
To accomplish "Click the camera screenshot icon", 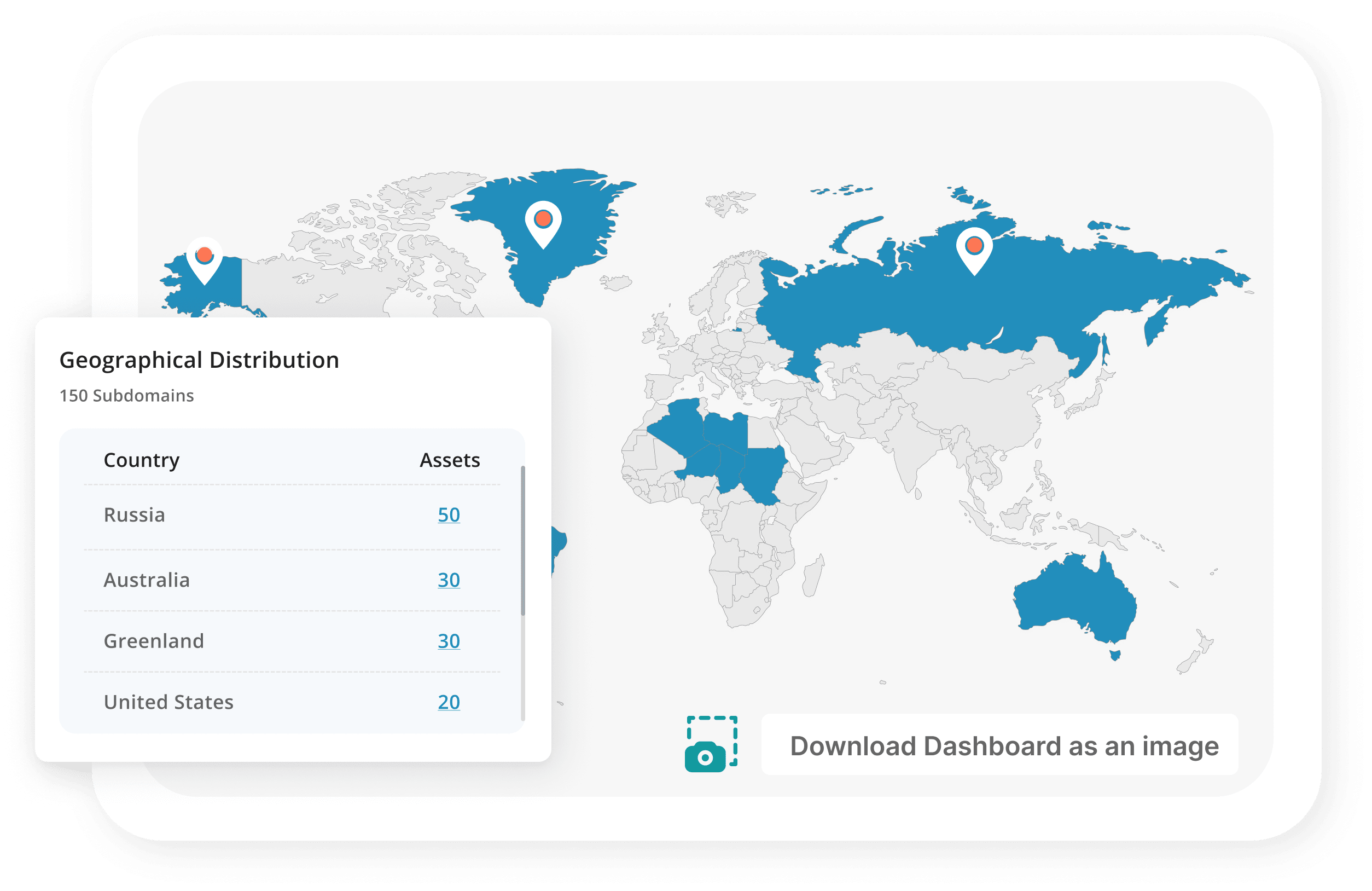I will (x=711, y=744).
